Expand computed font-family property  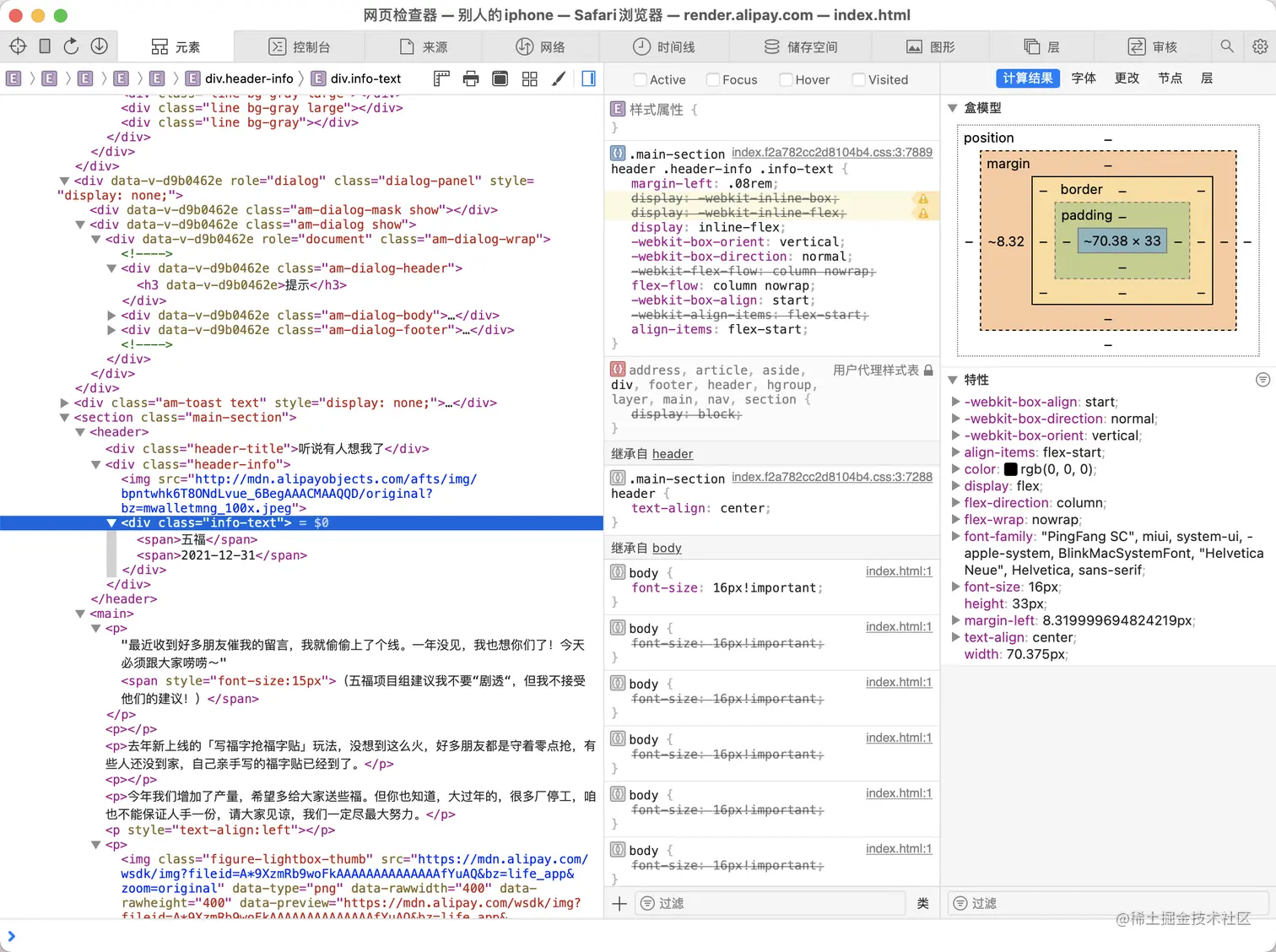tap(956, 536)
